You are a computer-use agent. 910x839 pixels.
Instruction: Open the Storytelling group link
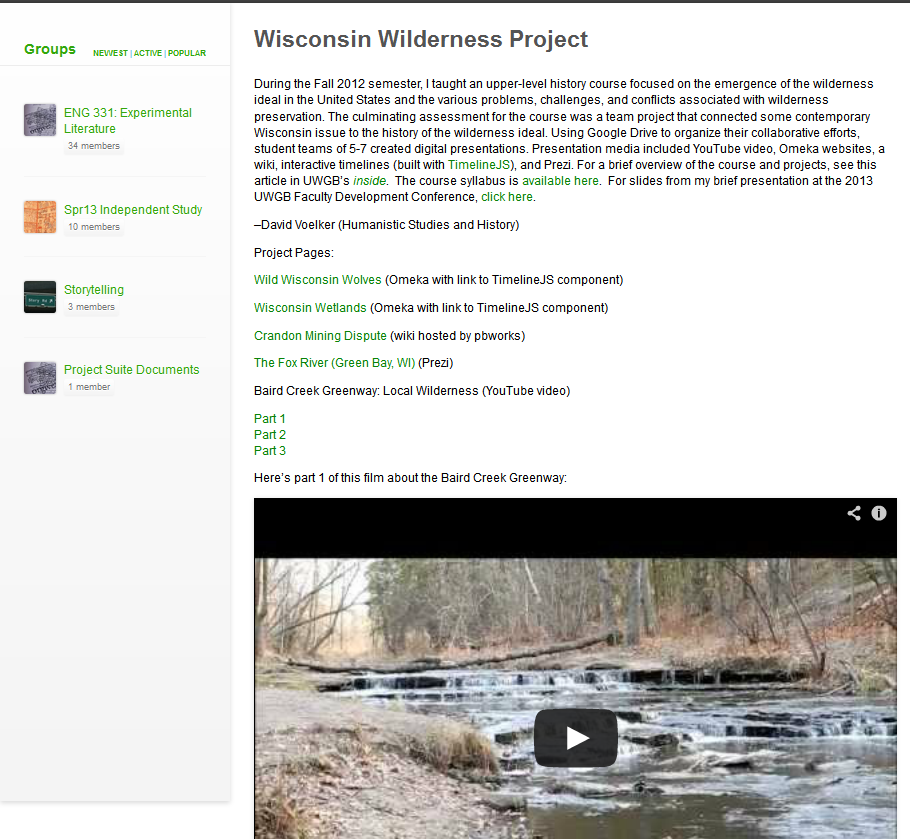[x=94, y=290]
